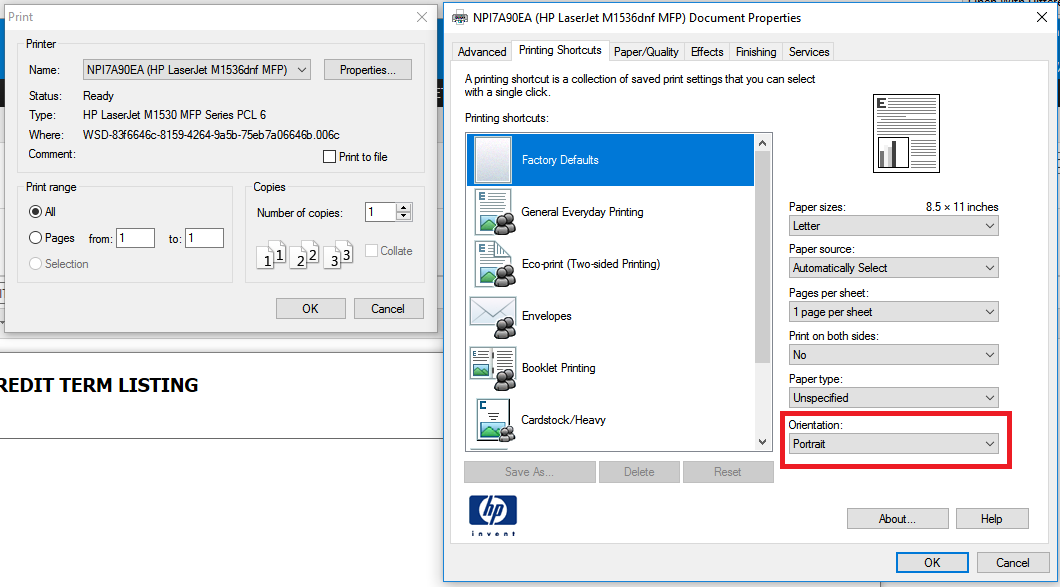The image size is (1060, 587).
Task: Click Cancel in the Print dialog
Action: (x=388, y=308)
